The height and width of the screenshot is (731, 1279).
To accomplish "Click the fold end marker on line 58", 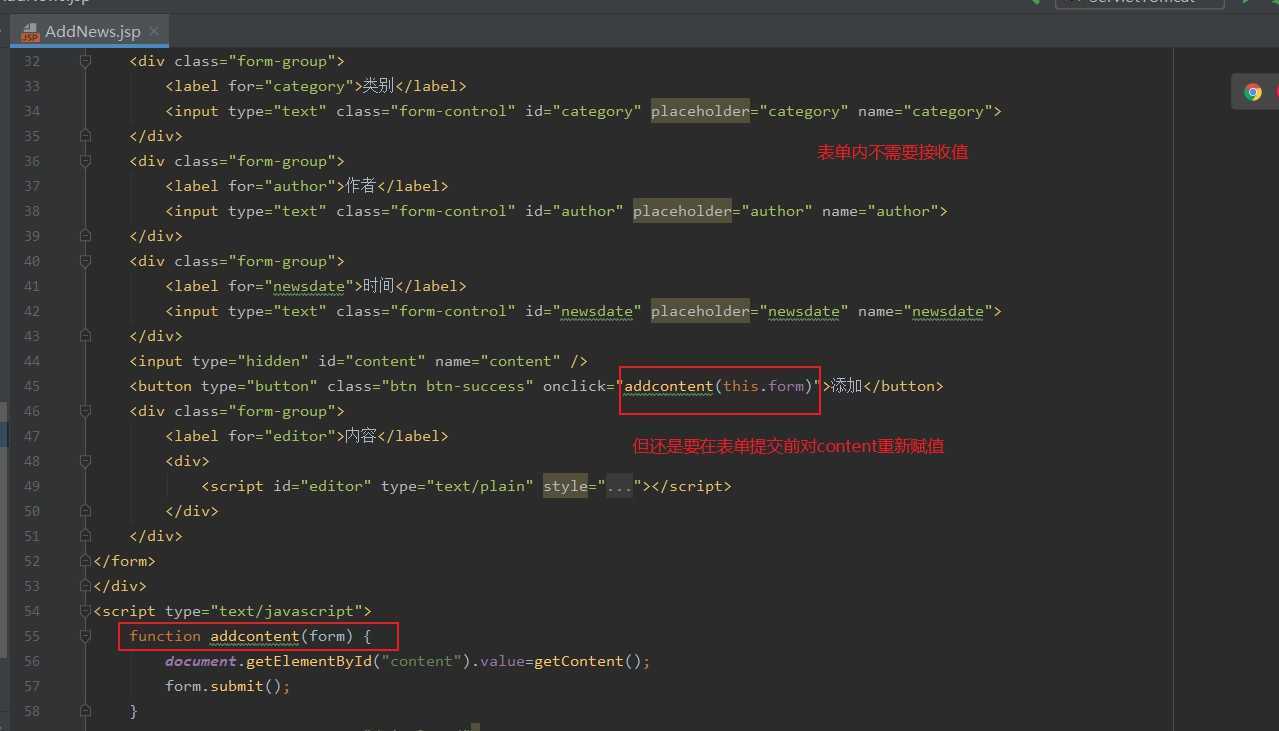I will click(85, 711).
